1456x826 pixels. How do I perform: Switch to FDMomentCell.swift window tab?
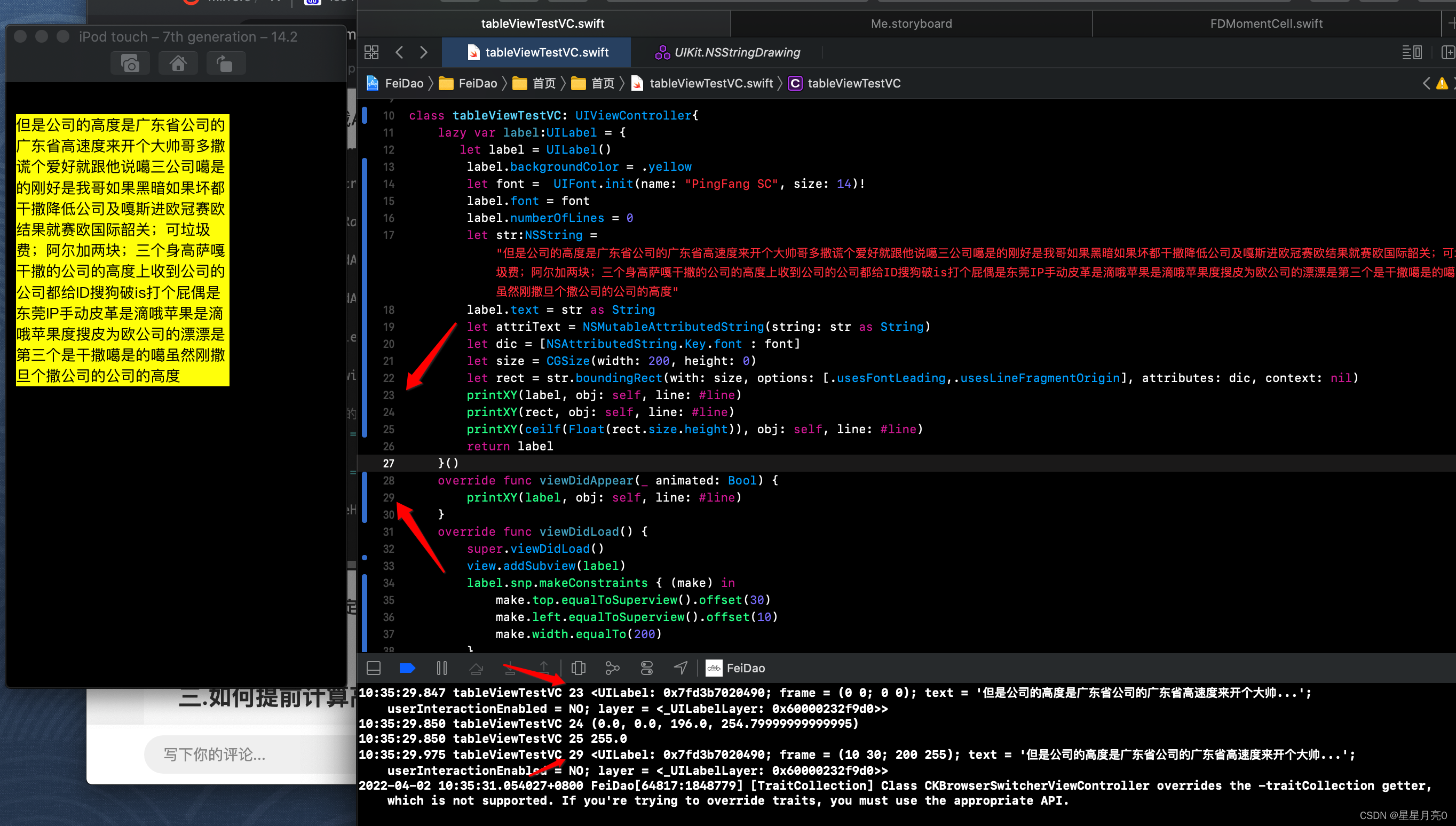[1266, 24]
